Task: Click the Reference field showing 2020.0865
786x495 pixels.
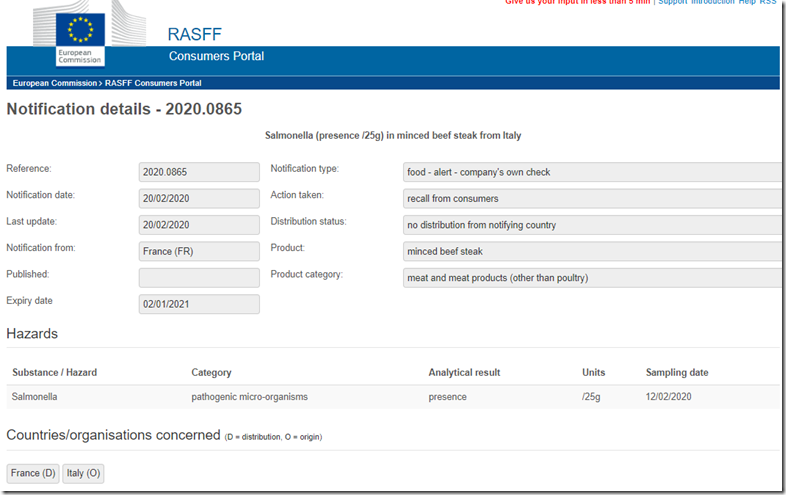Action: (199, 173)
